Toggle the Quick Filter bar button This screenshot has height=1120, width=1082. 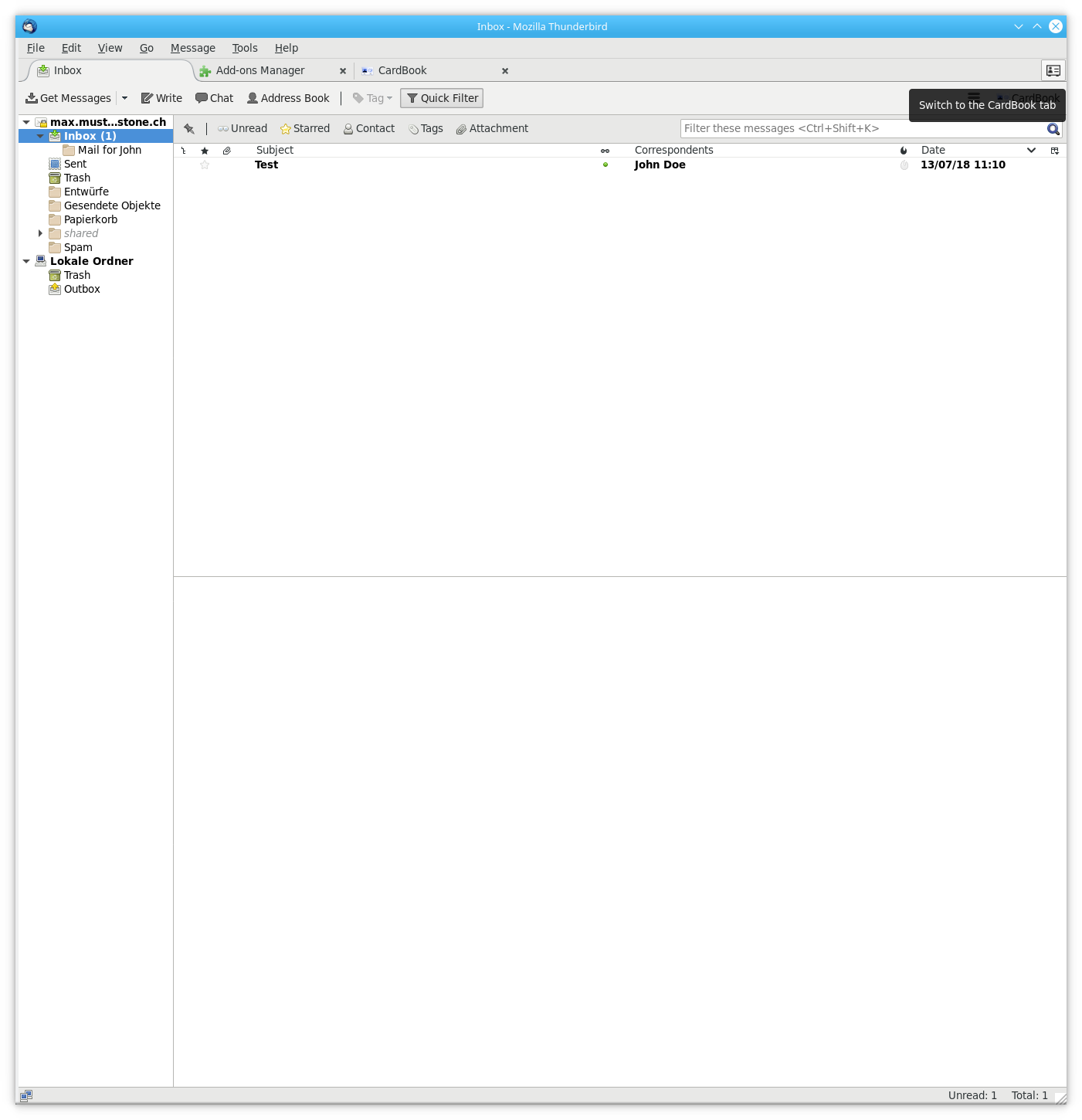tap(442, 98)
